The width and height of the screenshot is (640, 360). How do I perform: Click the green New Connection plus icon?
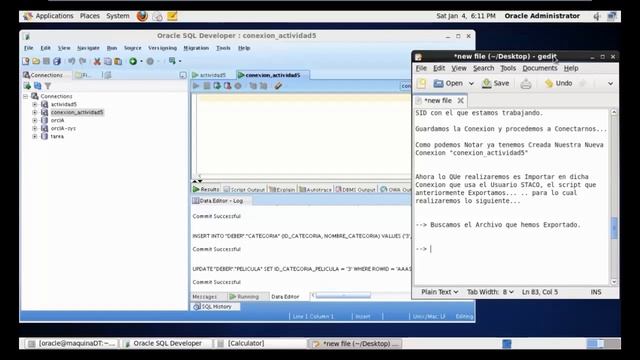tap(27, 86)
